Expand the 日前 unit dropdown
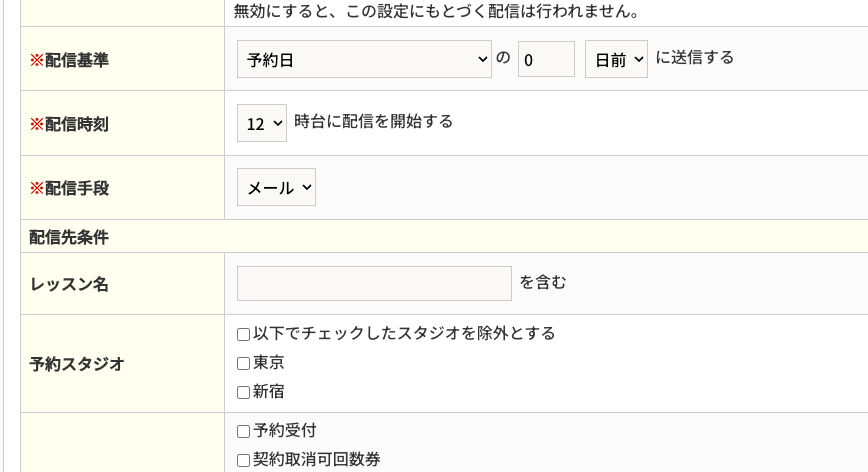 pos(616,59)
